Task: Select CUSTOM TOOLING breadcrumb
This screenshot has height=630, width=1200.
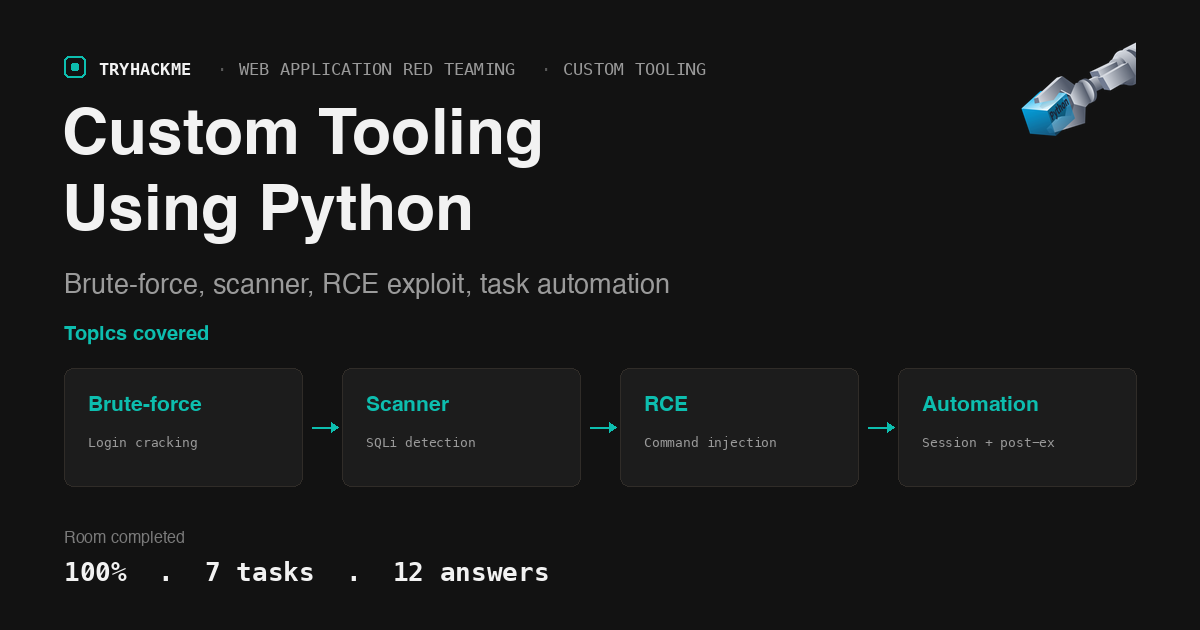Action: tap(634, 69)
